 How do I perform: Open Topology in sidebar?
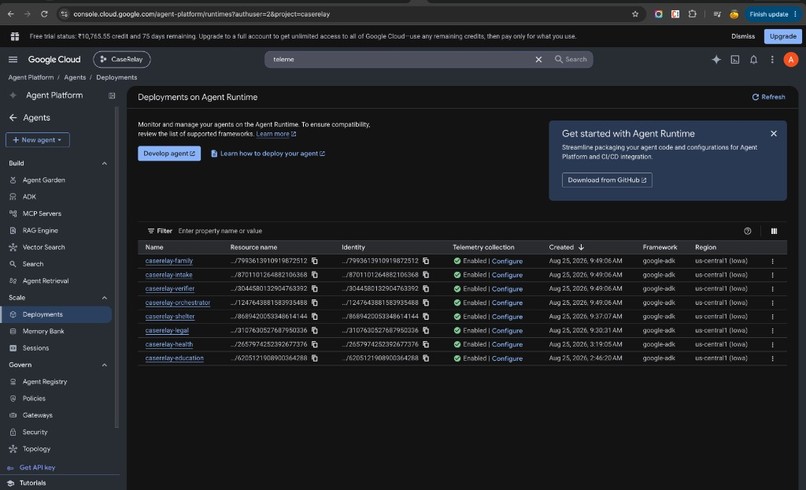(36, 449)
